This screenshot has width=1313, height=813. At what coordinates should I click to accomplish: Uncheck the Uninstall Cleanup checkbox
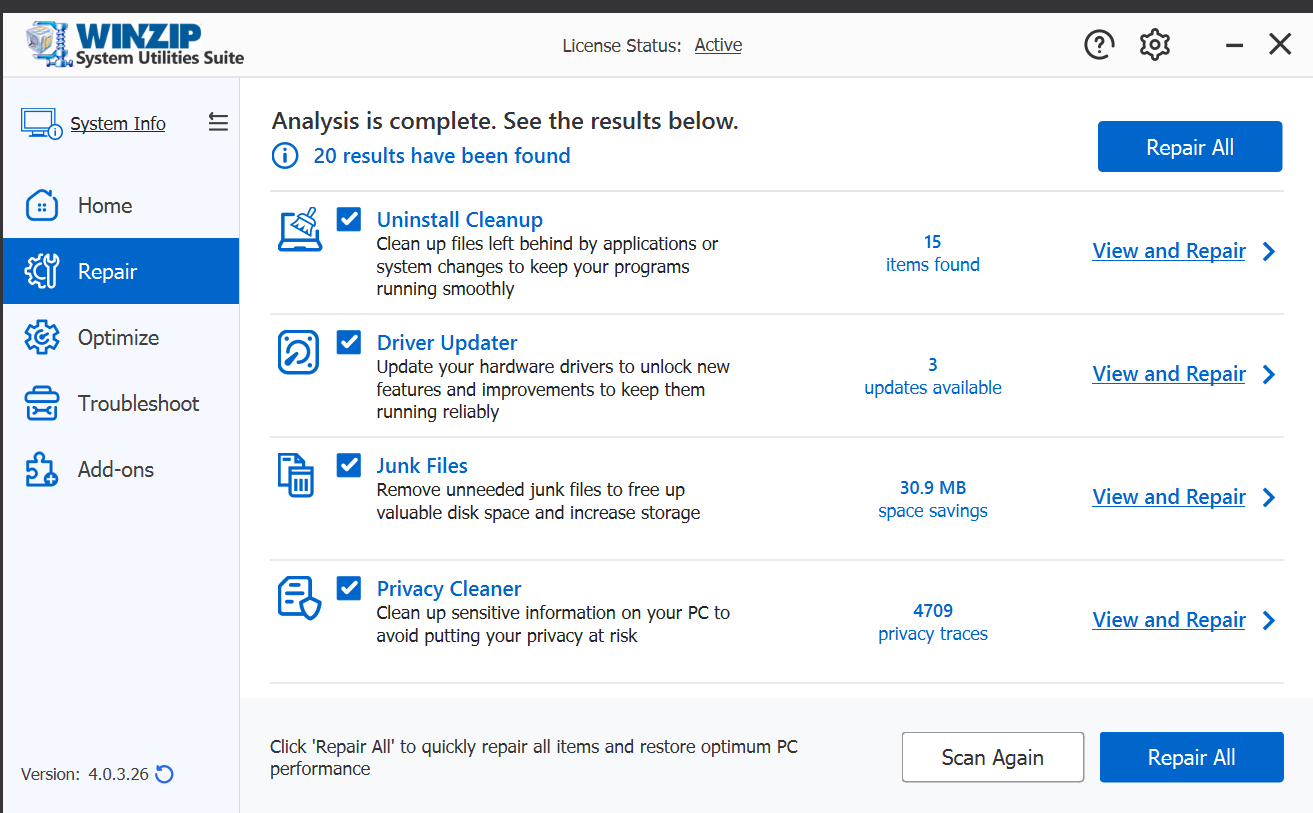click(x=349, y=219)
